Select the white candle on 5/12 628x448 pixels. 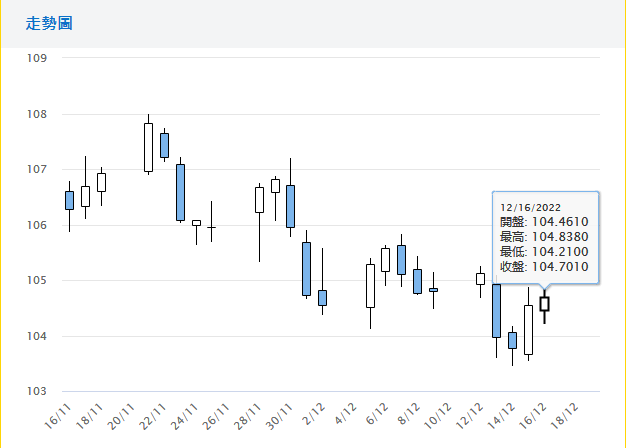370,285
